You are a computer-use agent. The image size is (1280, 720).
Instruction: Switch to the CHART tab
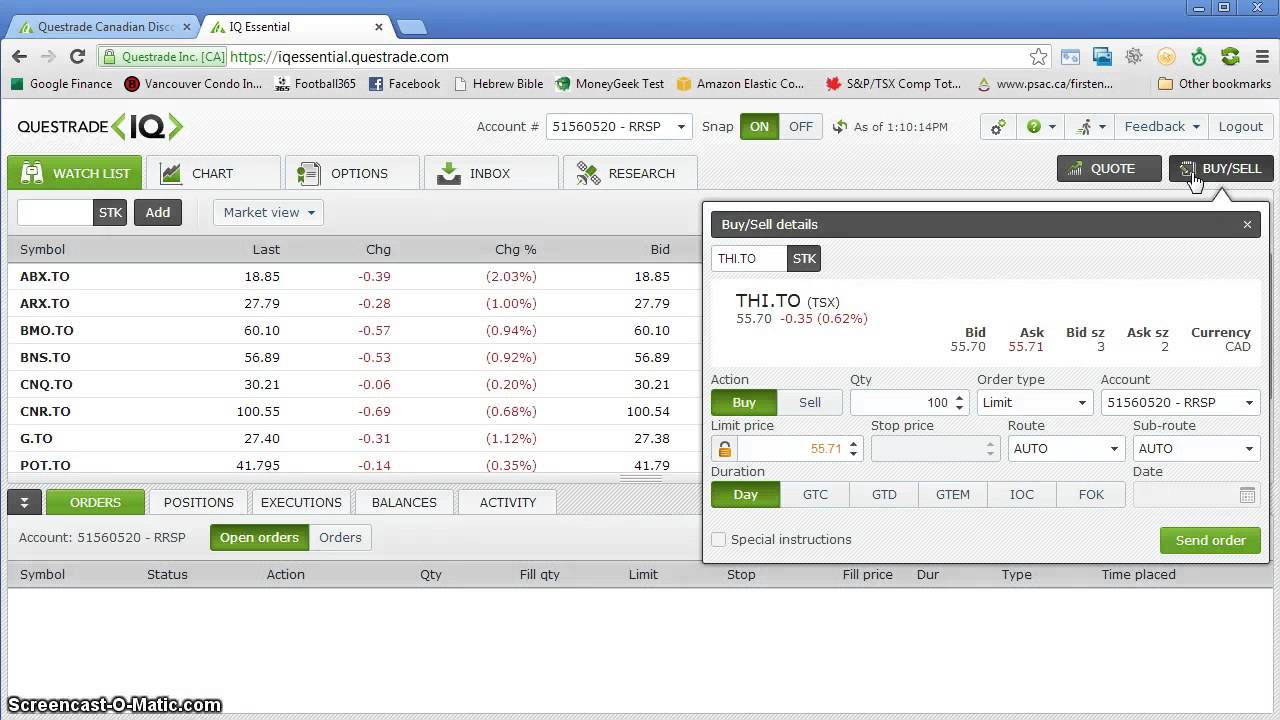coord(213,173)
